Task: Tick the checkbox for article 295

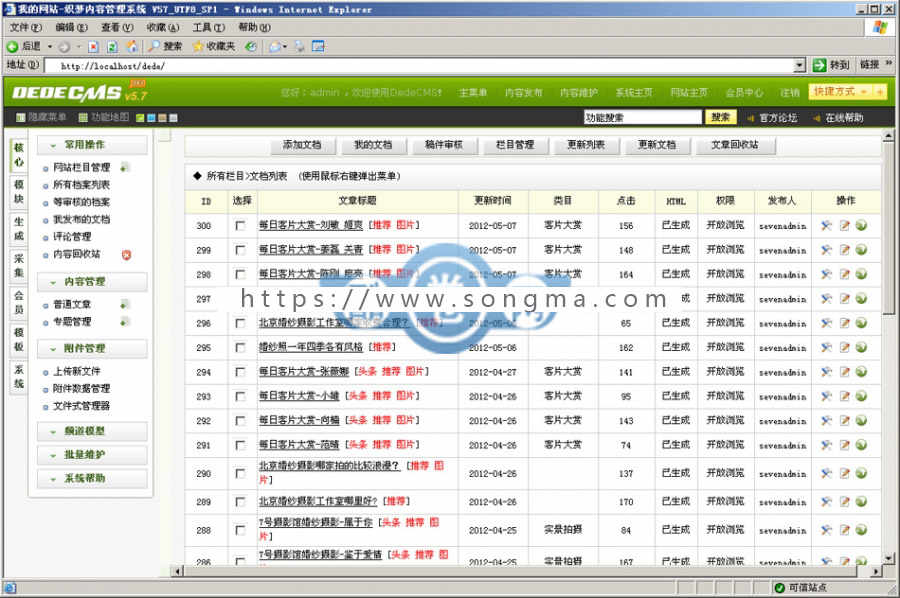Action: [x=240, y=347]
